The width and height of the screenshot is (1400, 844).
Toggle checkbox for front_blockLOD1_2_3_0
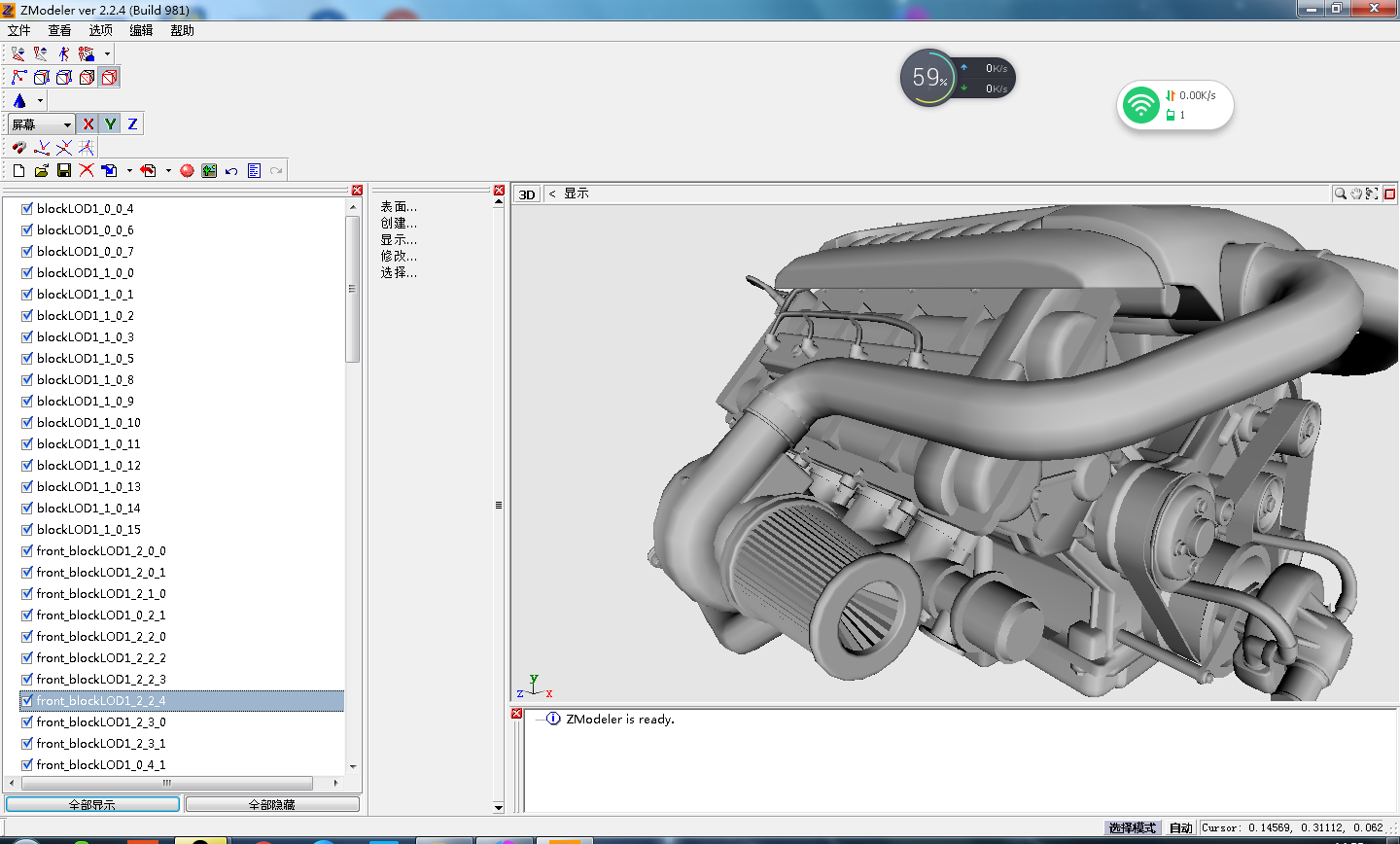point(27,721)
